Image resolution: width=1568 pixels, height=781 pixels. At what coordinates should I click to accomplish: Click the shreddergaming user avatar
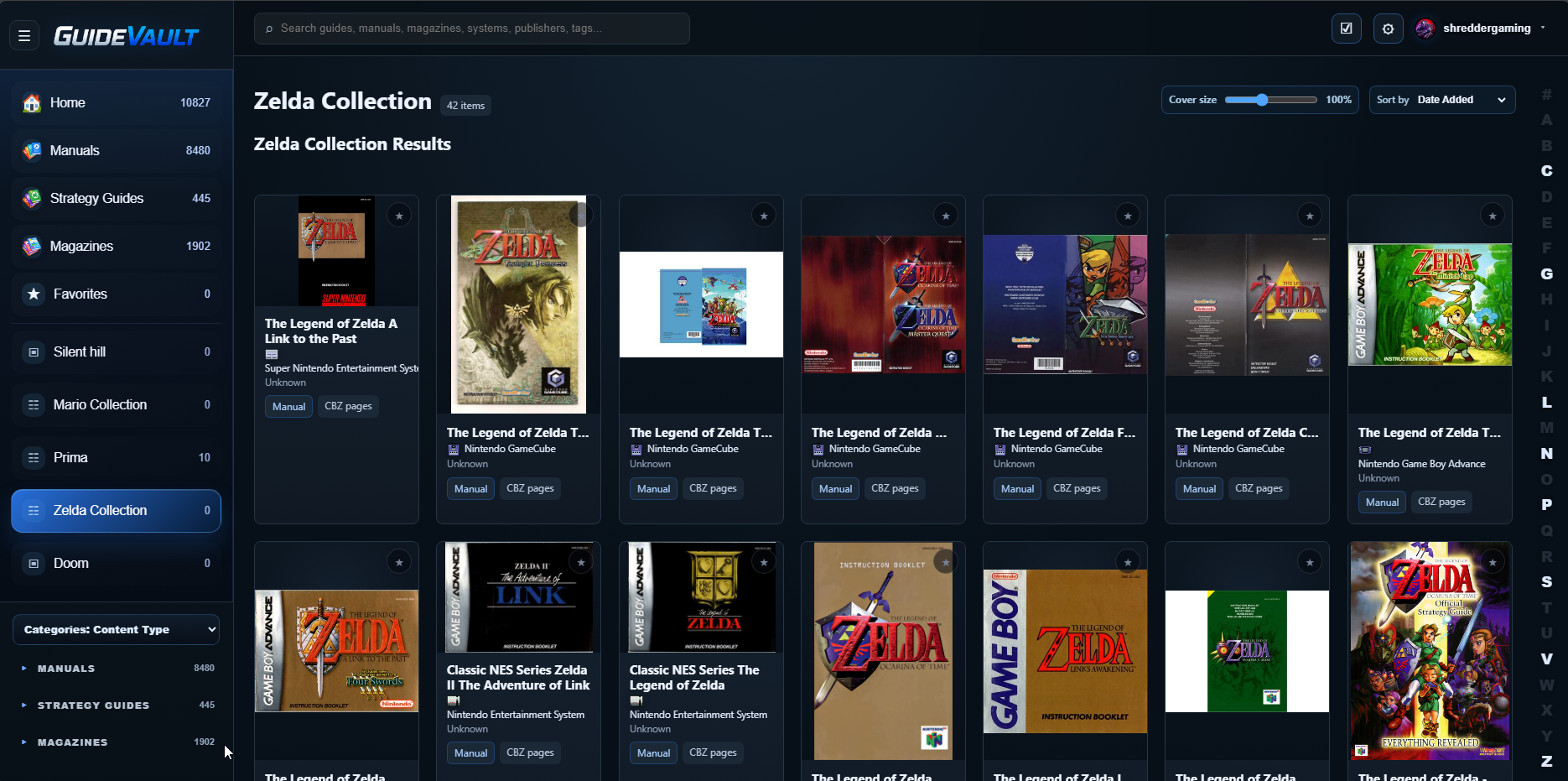(x=1425, y=29)
